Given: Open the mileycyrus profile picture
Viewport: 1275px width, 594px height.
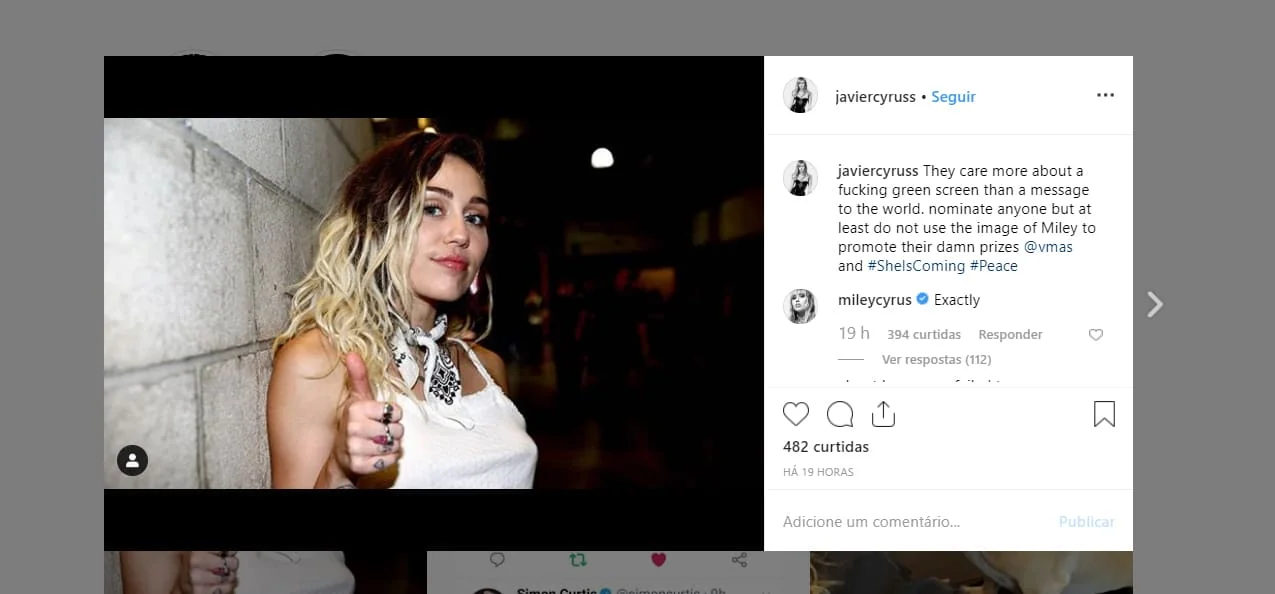Looking at the screenshot, I should click(x=800, y=307).
